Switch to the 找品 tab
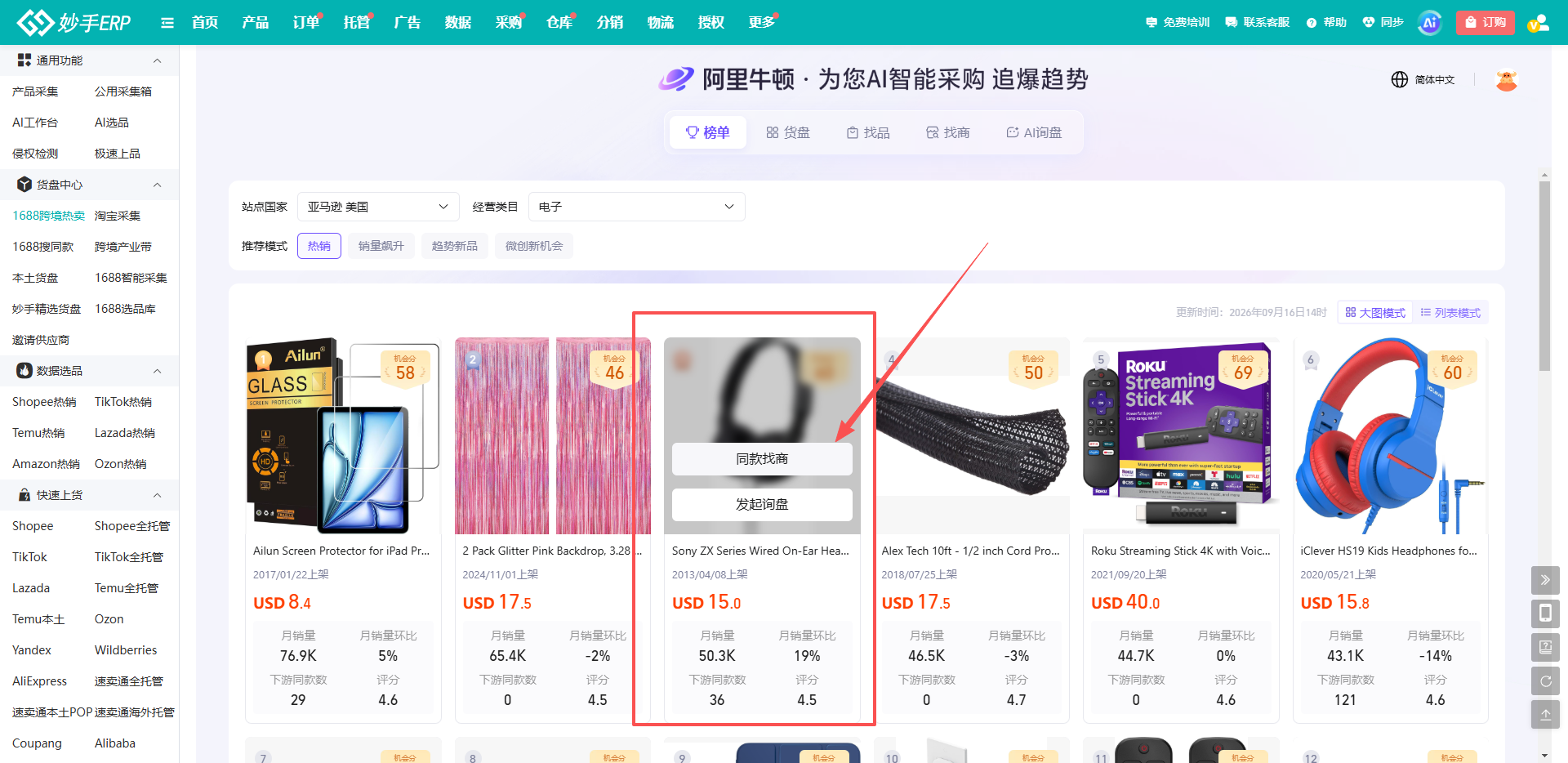Viewport: 1568px width, 763px height. point(868,132)
